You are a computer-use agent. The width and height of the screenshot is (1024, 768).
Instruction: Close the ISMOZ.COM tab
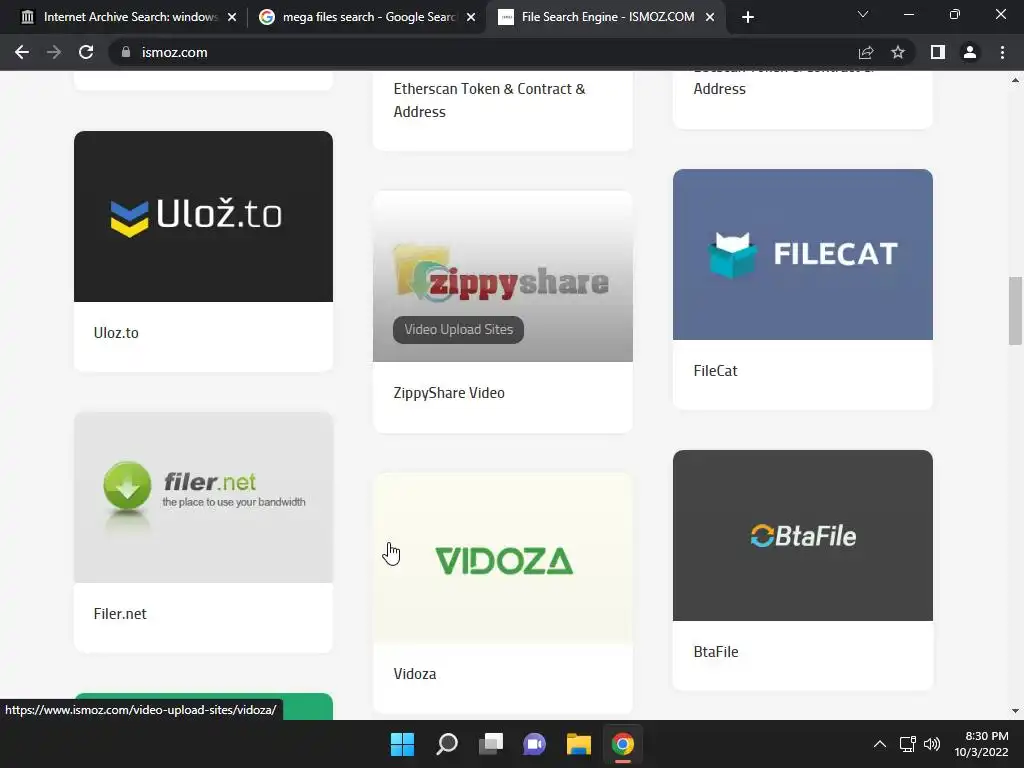click(x=710, y=17)
